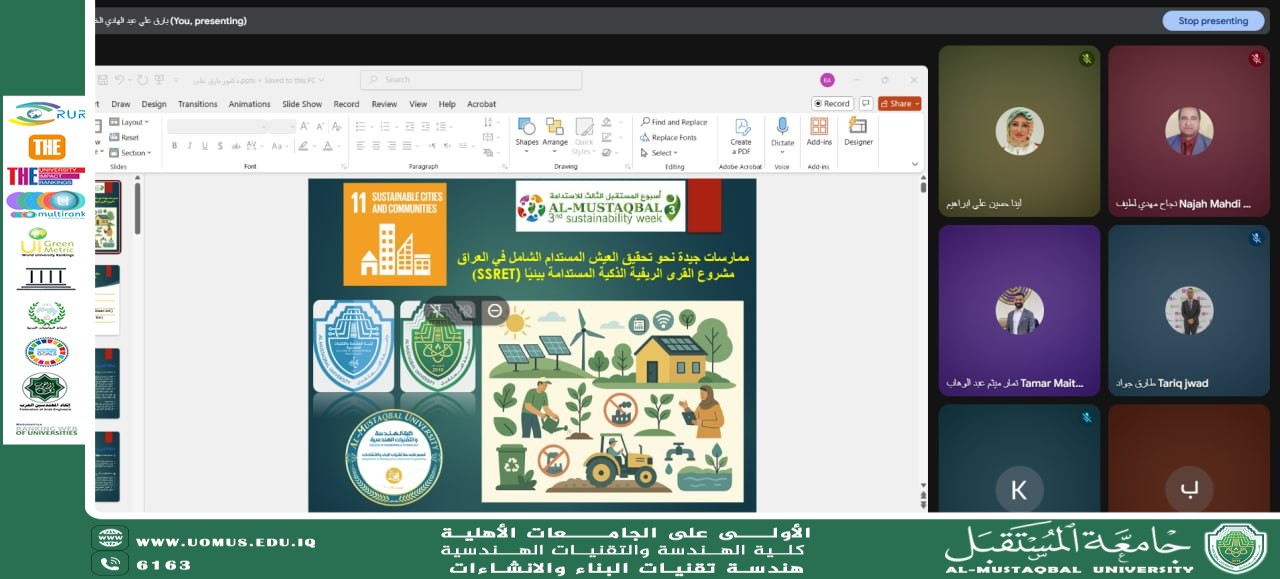
Task: Toggle Strikethrough formatting
Action: click(x=236, y=145)
